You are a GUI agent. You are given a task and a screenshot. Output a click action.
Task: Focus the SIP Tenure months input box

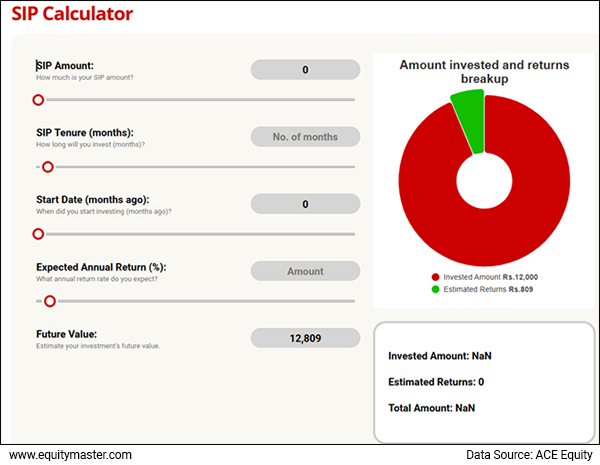(x=304, y=137)
